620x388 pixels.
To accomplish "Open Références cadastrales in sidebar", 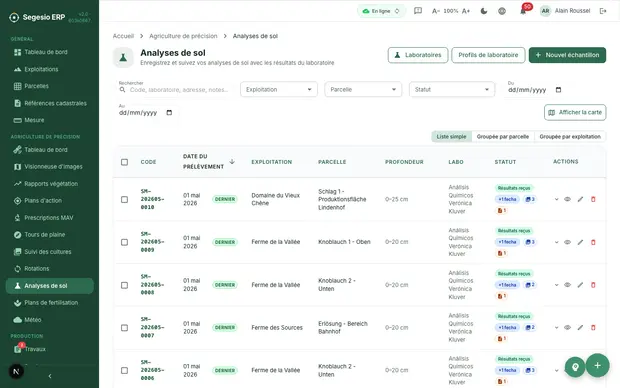I will [50, 103].
